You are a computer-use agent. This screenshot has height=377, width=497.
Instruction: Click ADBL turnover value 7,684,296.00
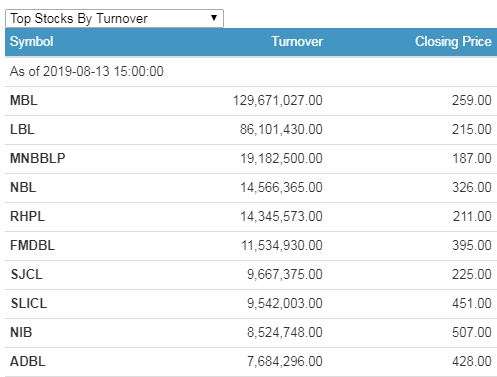click(x=285, y=361)
